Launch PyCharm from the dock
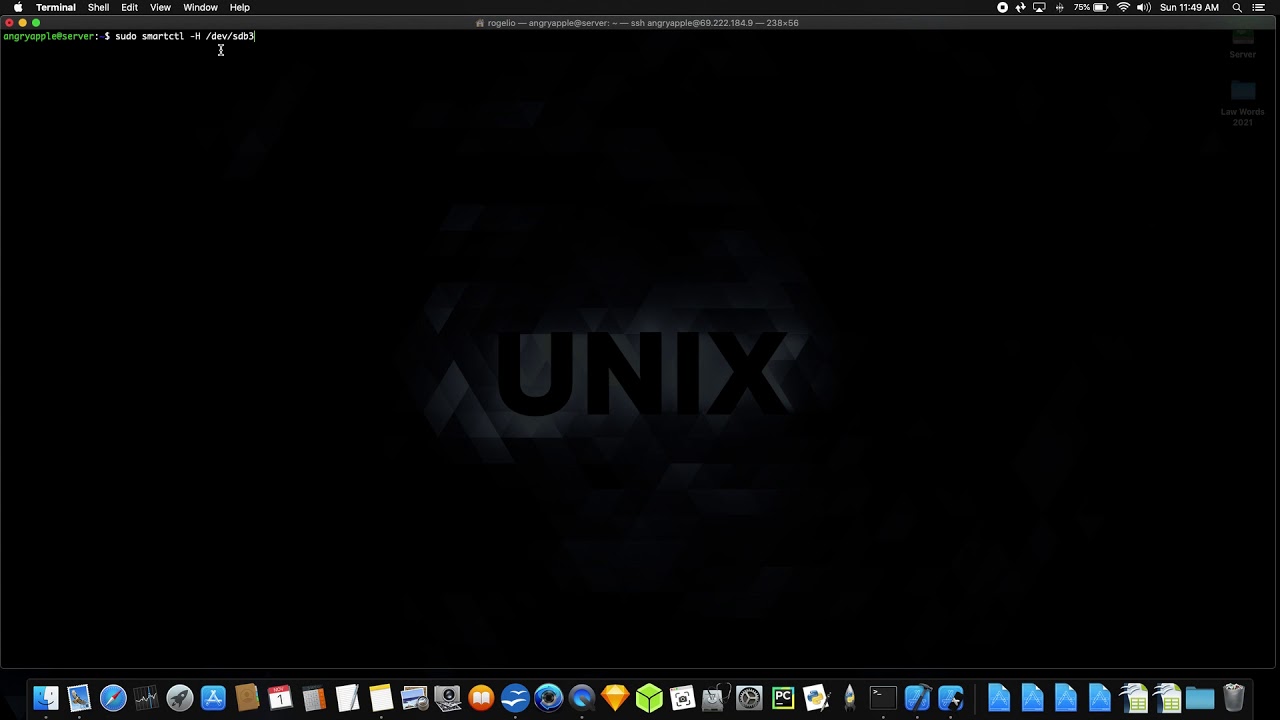1280x720 pixels. (783, 697)
